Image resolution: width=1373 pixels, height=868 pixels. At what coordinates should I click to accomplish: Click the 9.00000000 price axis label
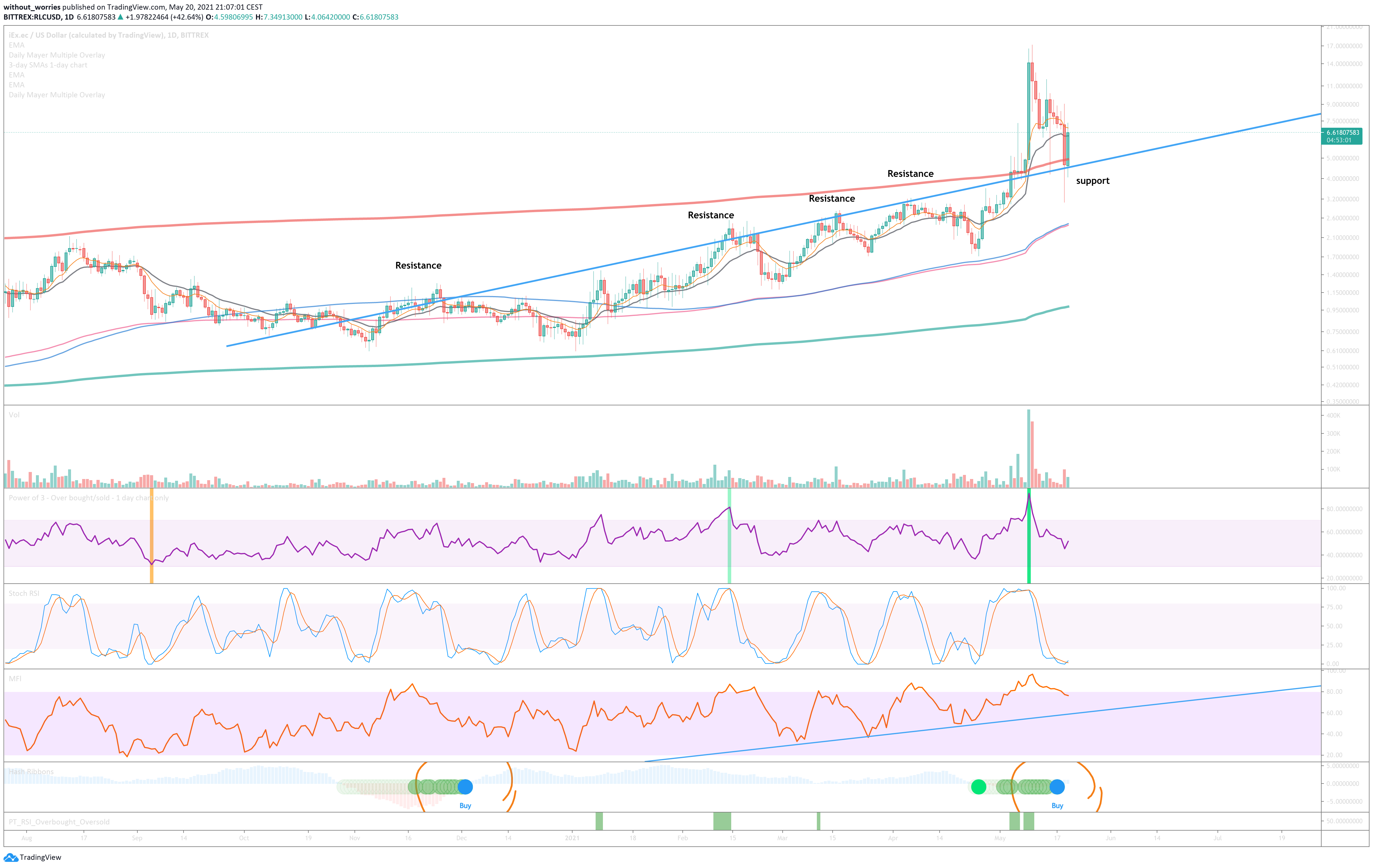1343,104
